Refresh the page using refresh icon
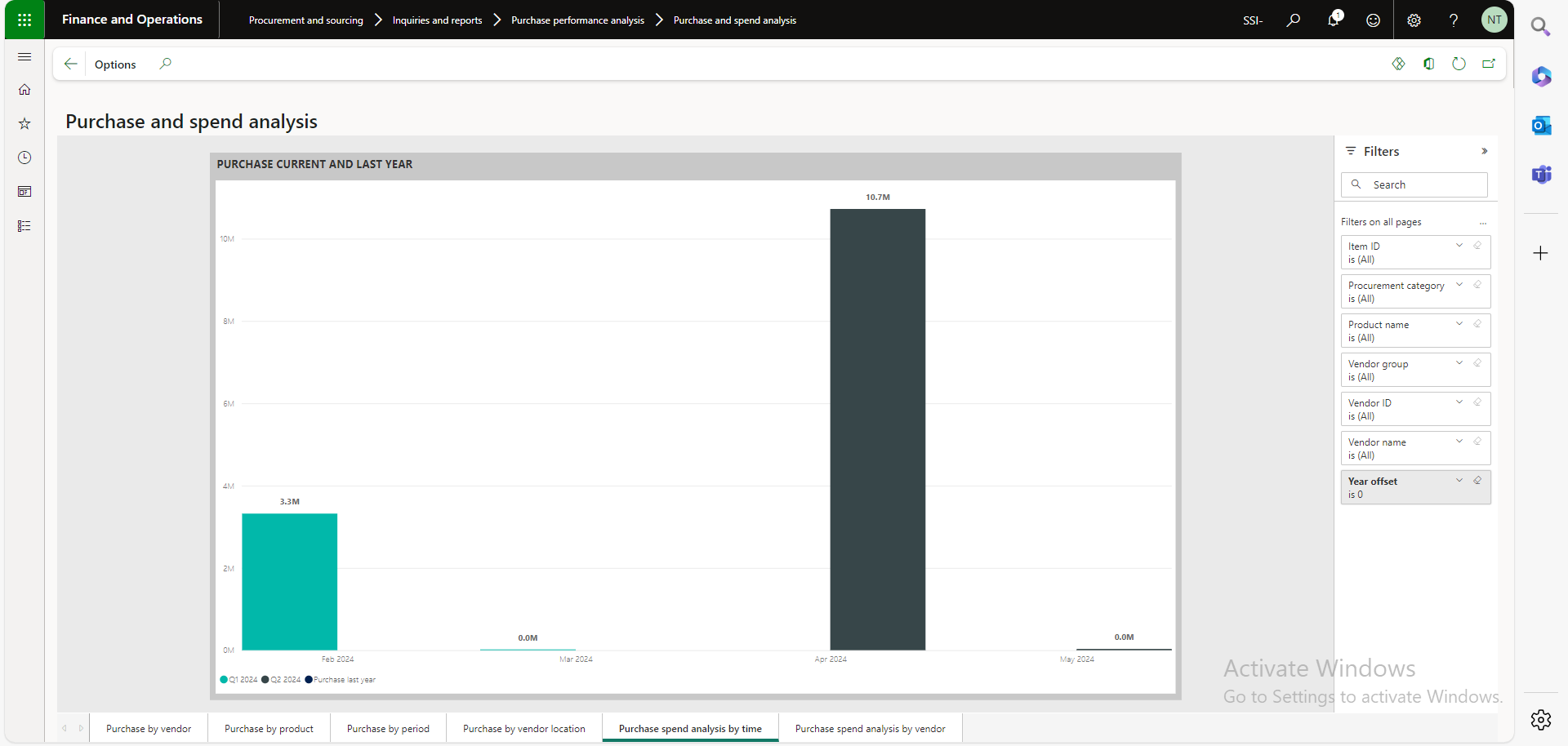 tap(1459, 64)
